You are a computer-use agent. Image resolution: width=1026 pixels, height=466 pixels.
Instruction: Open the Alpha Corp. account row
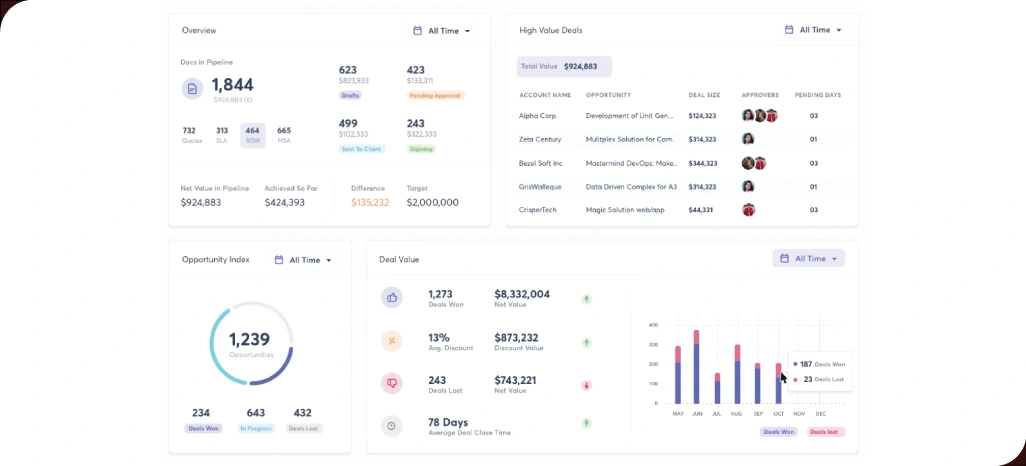pyautogui.click(x=538, y=116)
